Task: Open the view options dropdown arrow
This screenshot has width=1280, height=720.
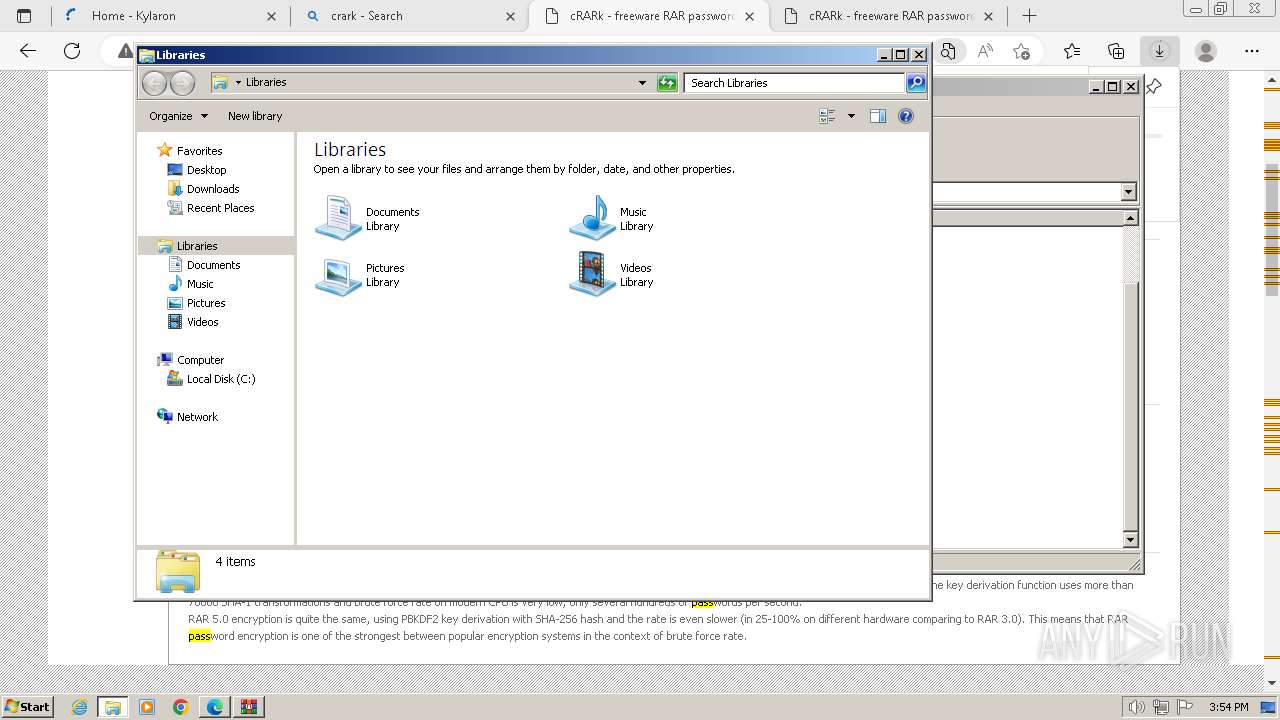Action: click(851, 116)
